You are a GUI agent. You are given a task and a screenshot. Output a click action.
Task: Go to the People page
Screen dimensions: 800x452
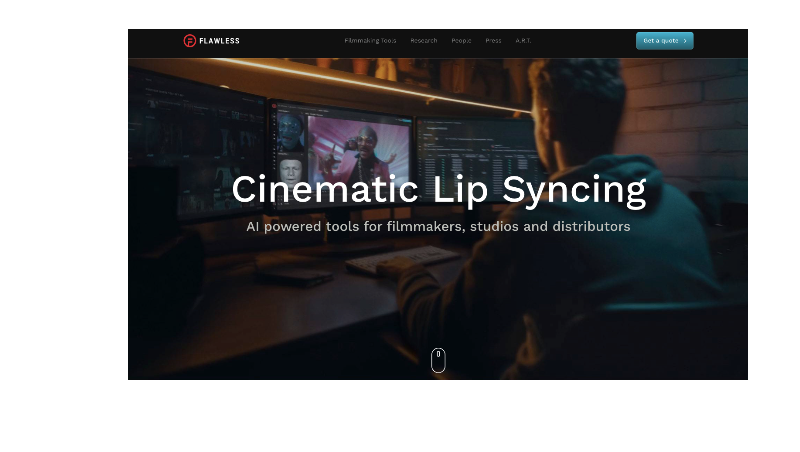click(461, 41)
